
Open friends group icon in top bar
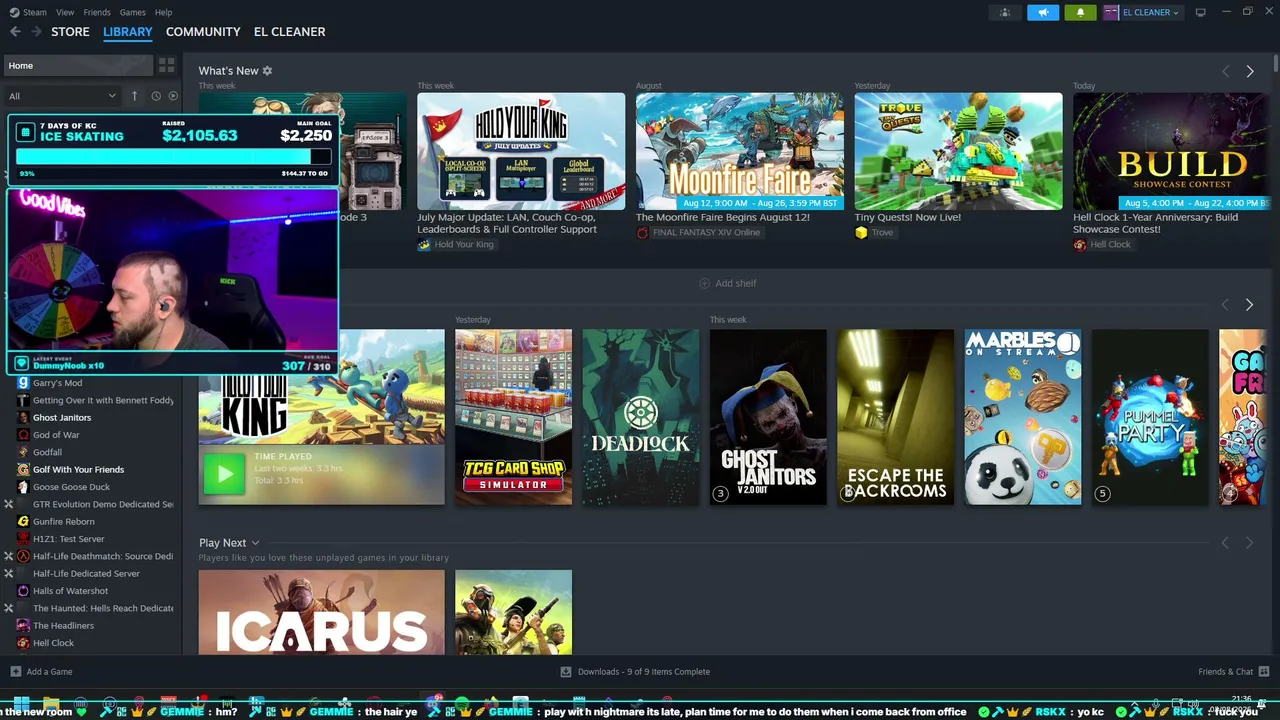[1005, 12]
